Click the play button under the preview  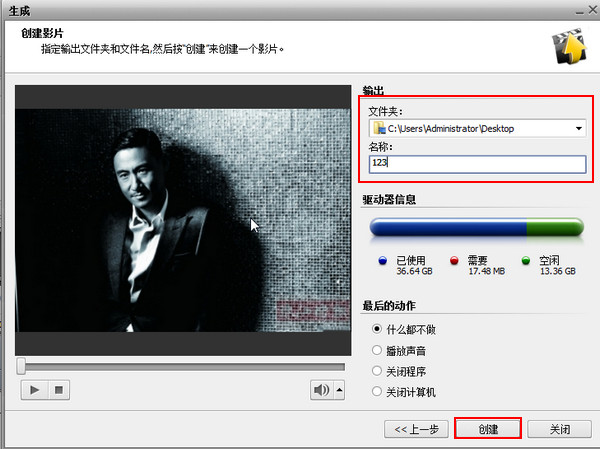[x=34, y=390]
